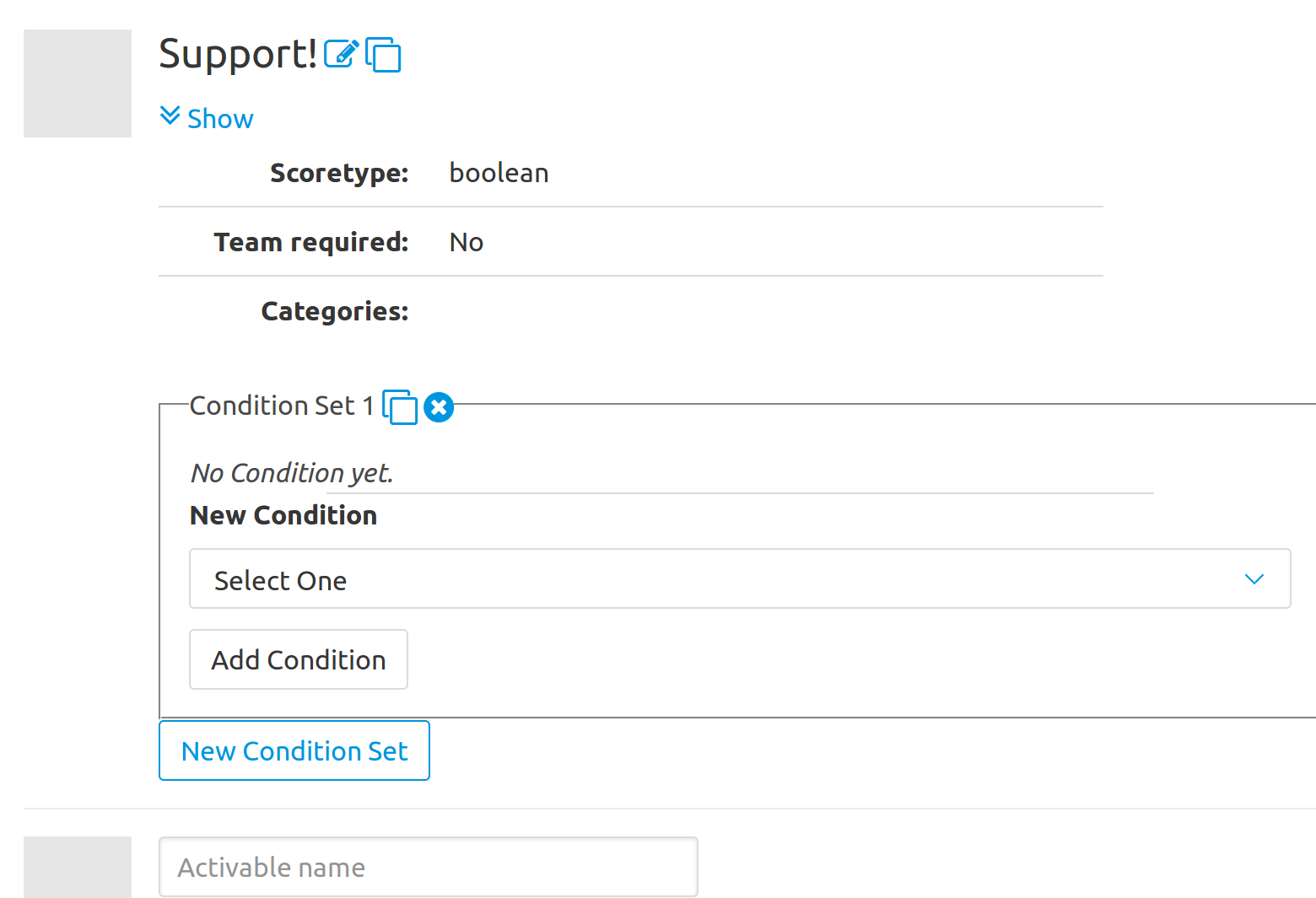Screen dimensions: 1316x898
Task: Delete Condition Set 1 with the X icon
Action: pos(439,407)
